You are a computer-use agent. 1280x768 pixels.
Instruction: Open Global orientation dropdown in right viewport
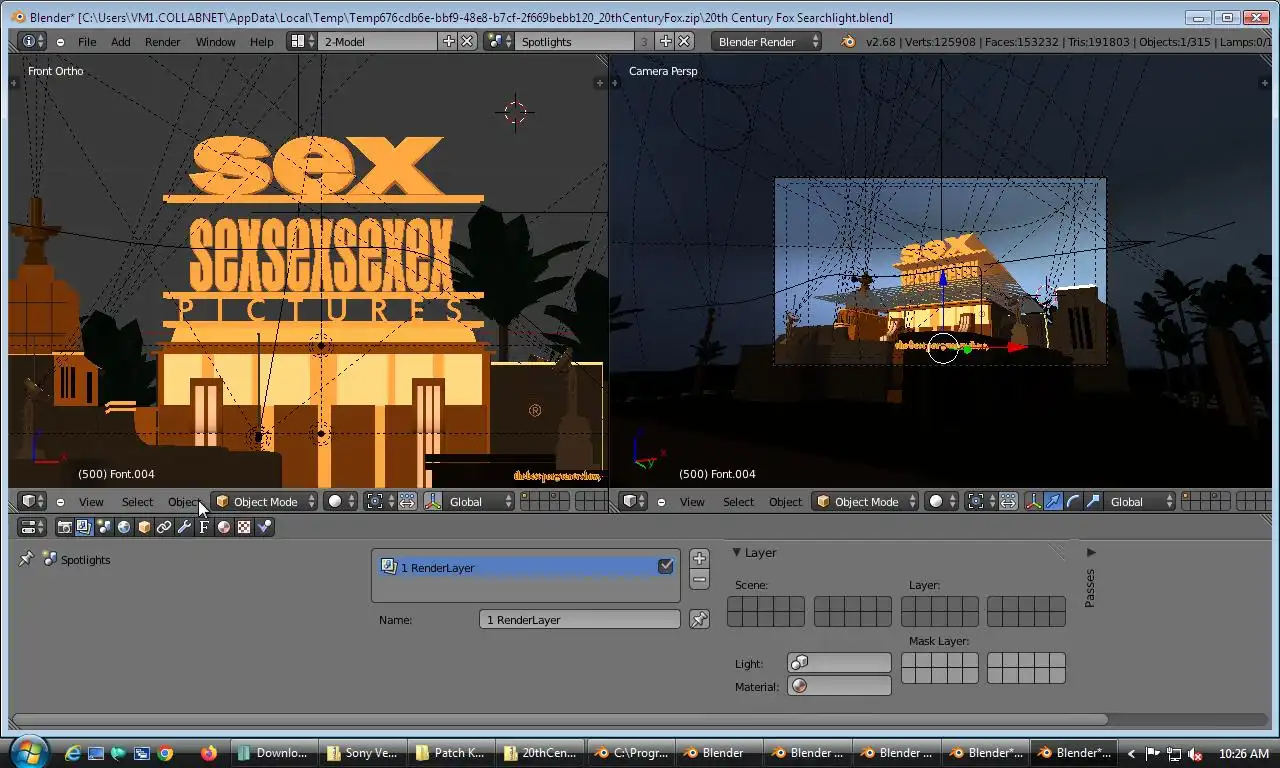(x=1140, y=502)
